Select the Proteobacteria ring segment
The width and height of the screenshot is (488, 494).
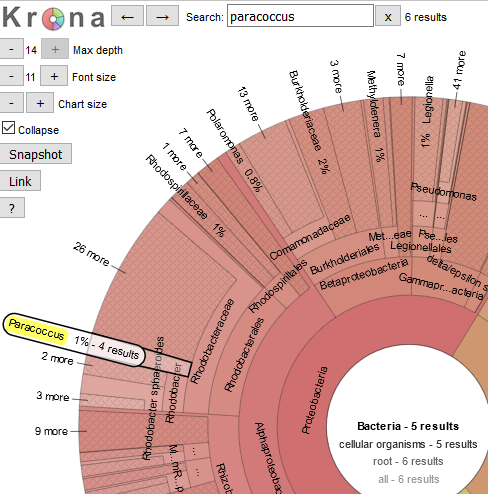tap(314, 400)
